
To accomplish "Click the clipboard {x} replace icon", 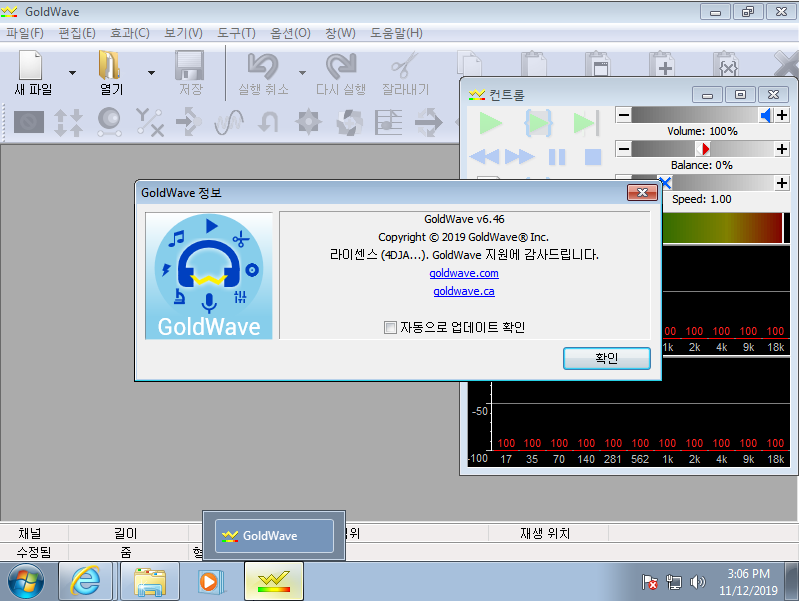I will point(726,63).
